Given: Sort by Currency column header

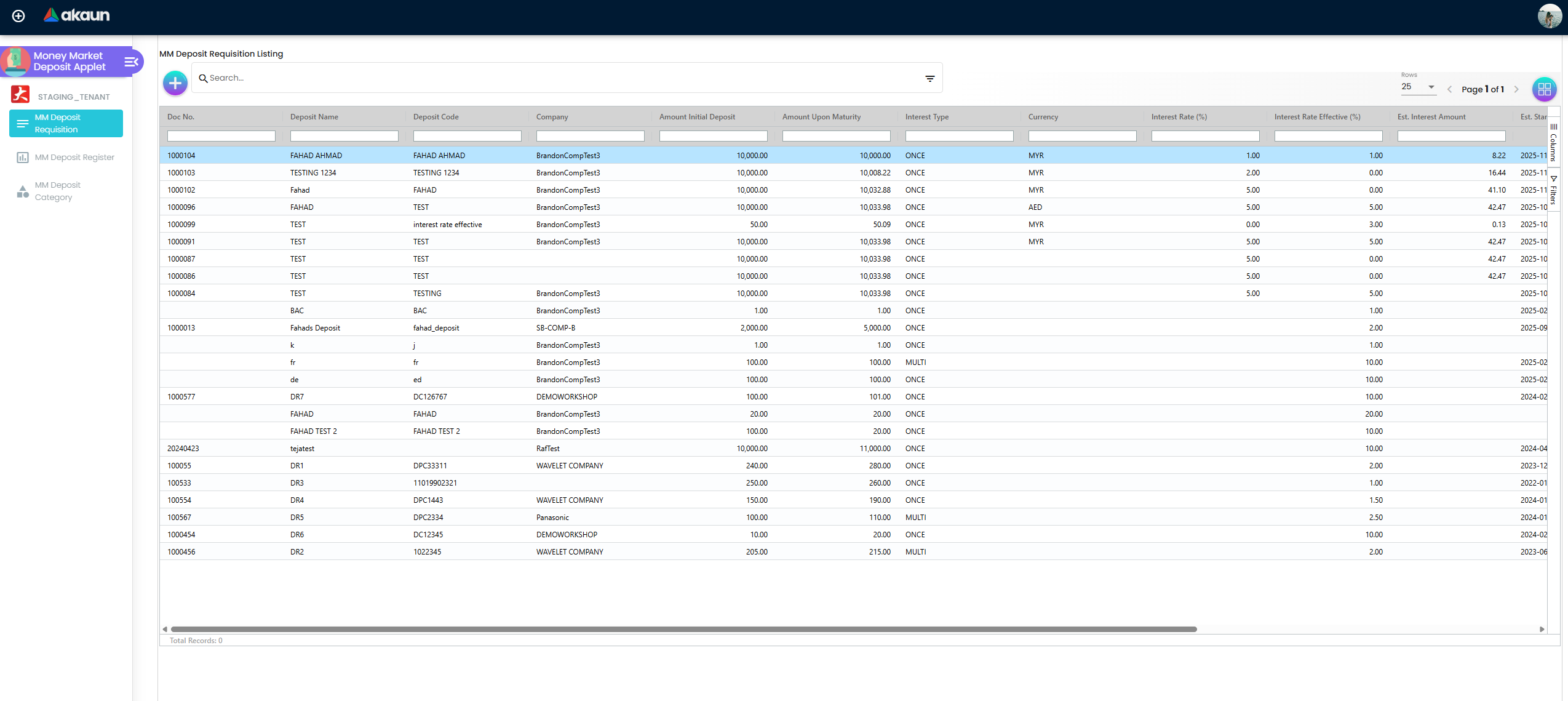Looking at the screenshot, I should [1043, 117].
